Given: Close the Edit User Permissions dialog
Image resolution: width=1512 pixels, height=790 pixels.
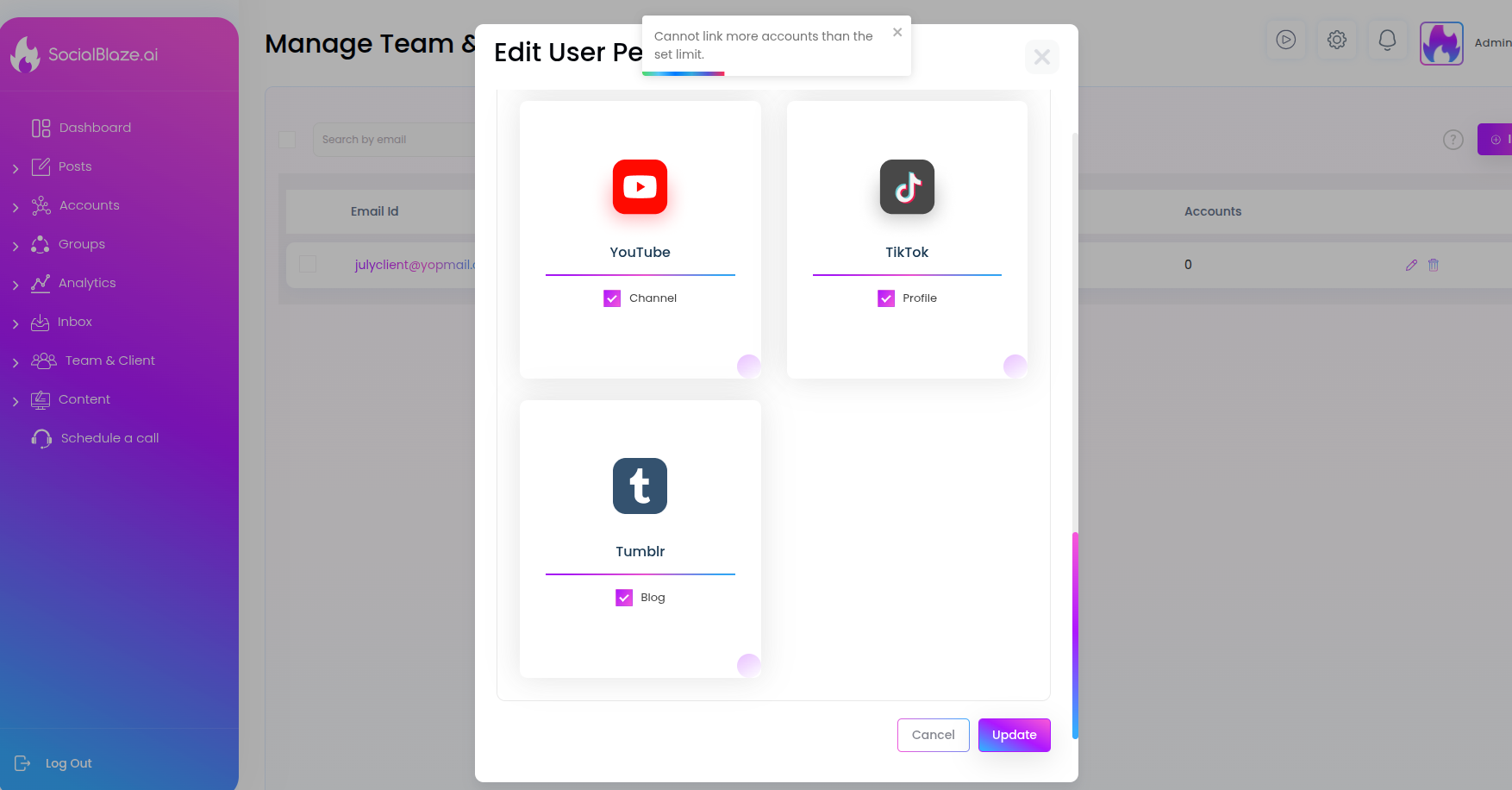Looking at the screenshot, I should 1042,57.
